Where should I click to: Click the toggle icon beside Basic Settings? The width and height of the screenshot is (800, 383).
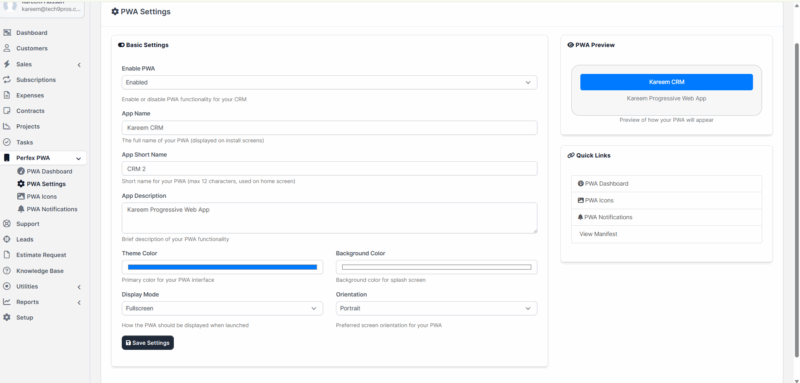[121, 45]
